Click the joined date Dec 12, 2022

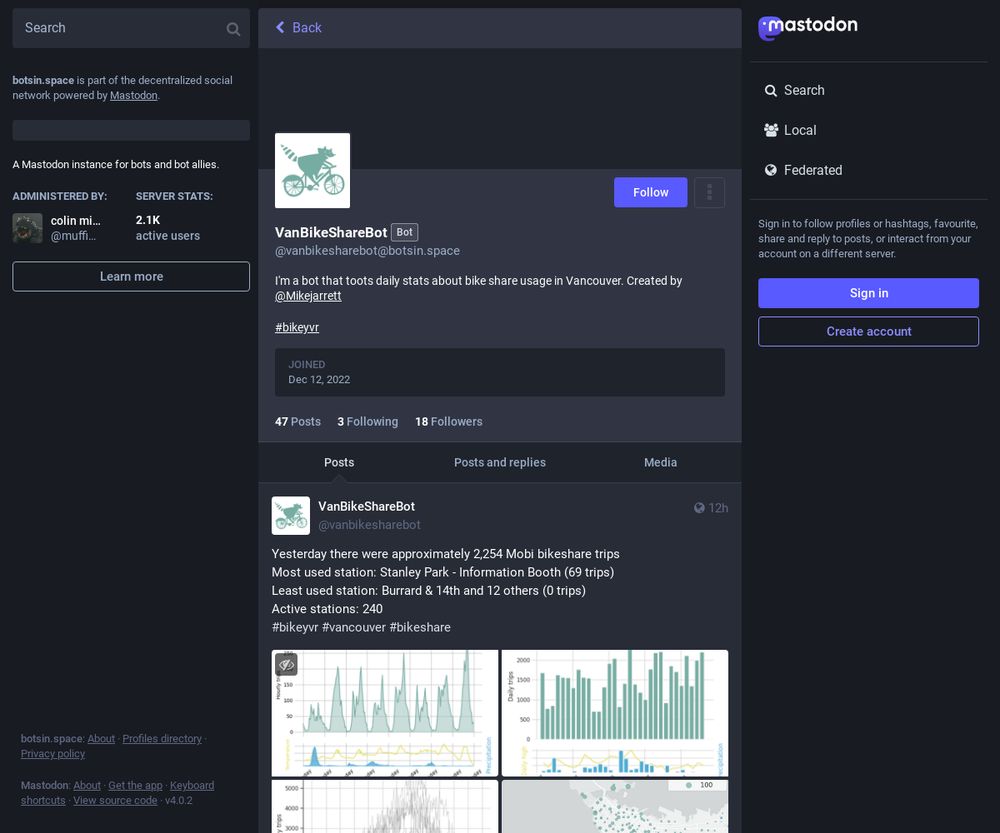(319, 380)
